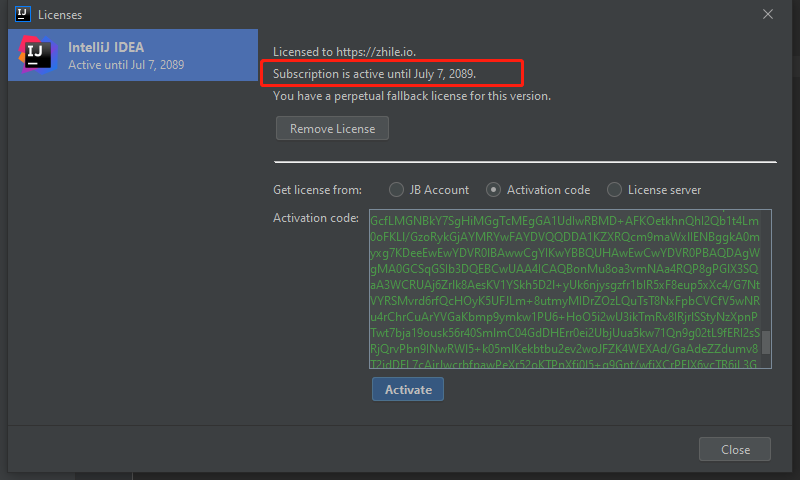Click inside the activation code text area
This screenshot has width=800, height=480.
click(x=560, y=290)
